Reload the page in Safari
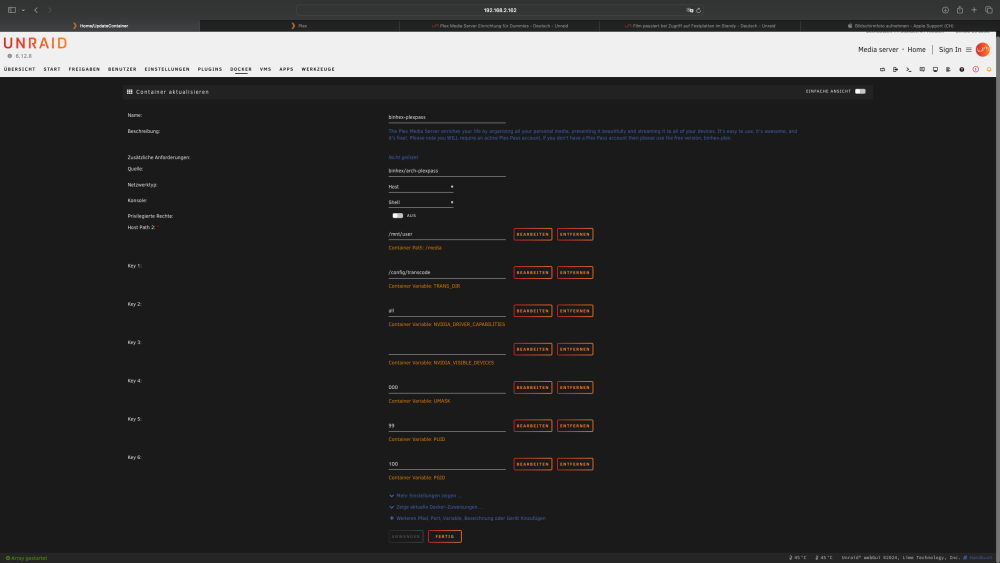 (x=699, y=10)
